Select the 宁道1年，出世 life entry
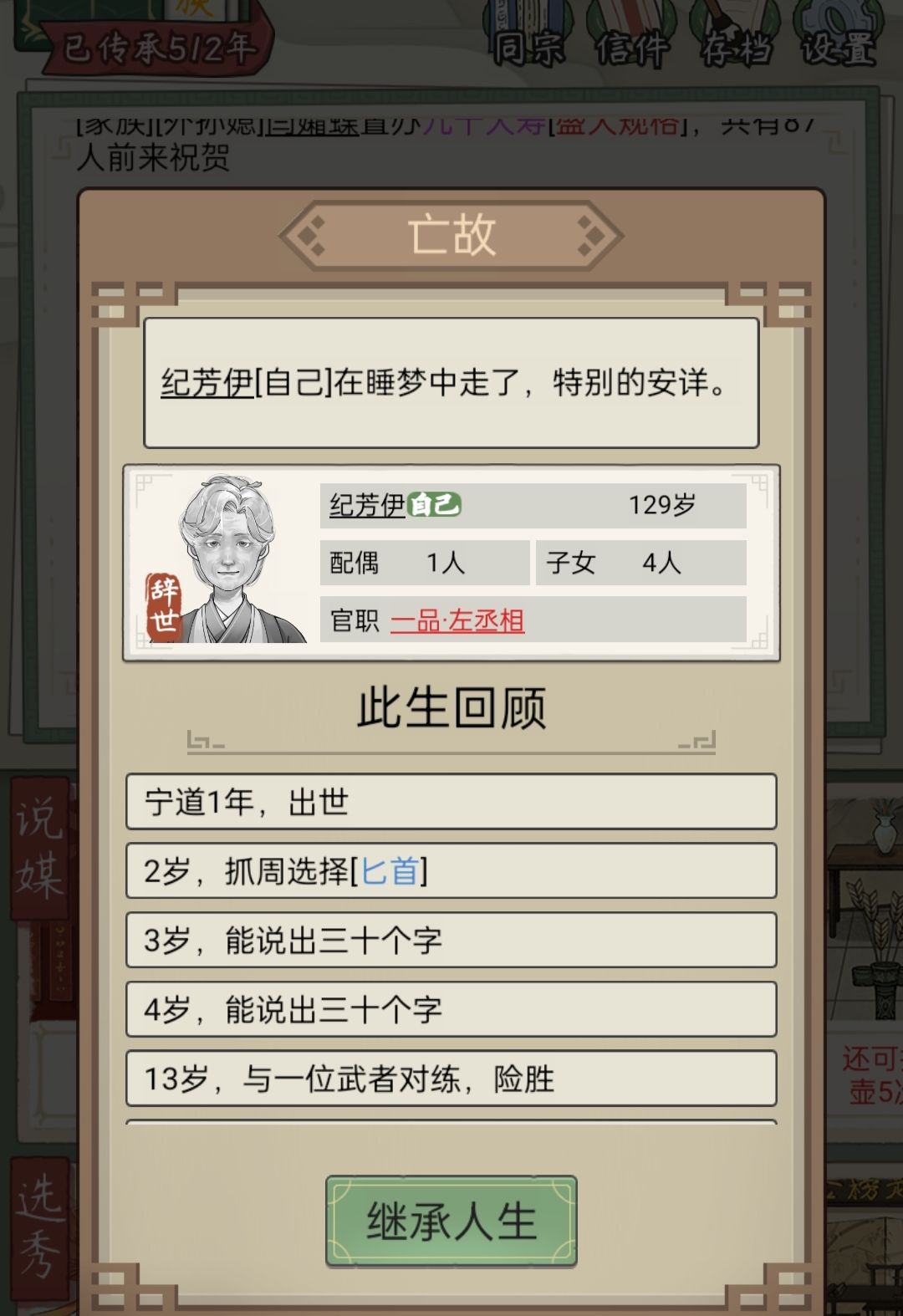 (451, 802)
